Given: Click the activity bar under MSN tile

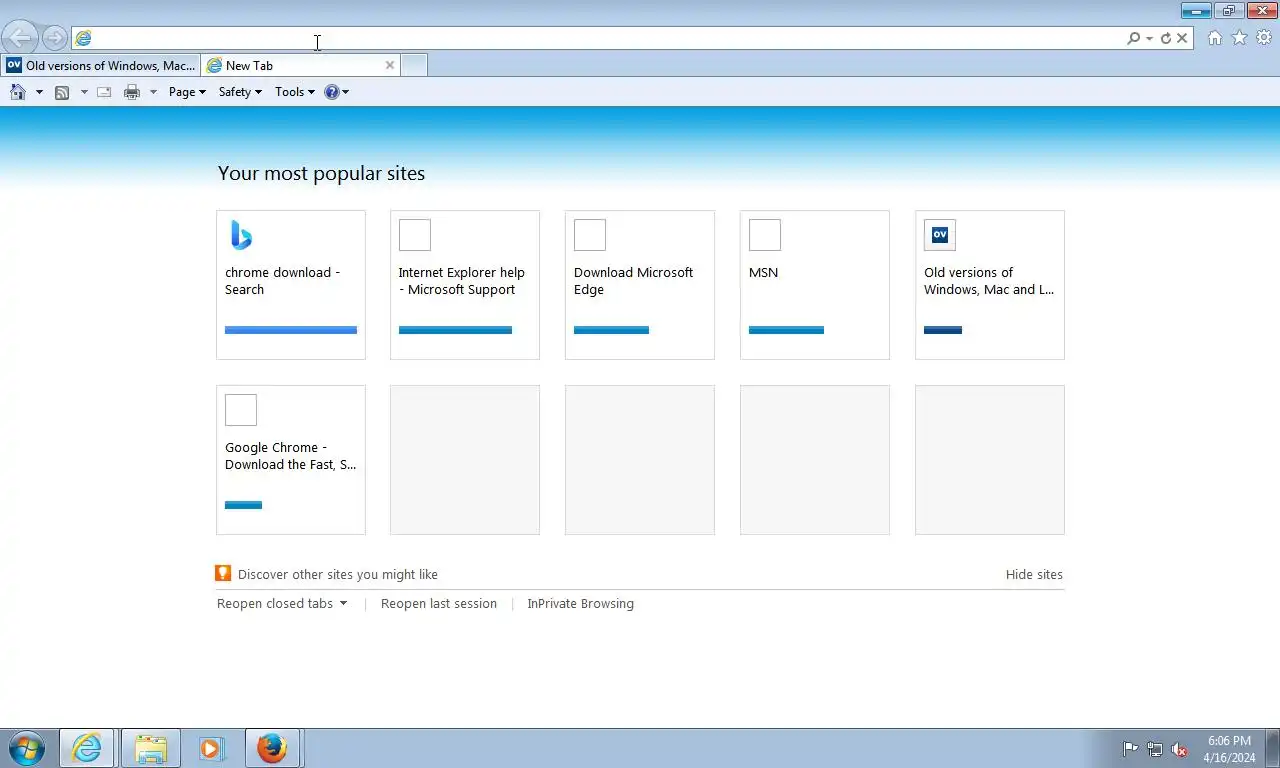Looking at the screenshot, I should [786, 330].
